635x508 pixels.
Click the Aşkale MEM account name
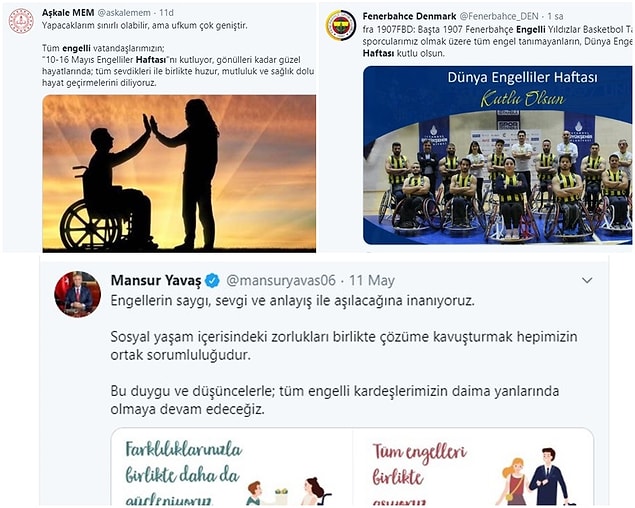click(68, 13)
